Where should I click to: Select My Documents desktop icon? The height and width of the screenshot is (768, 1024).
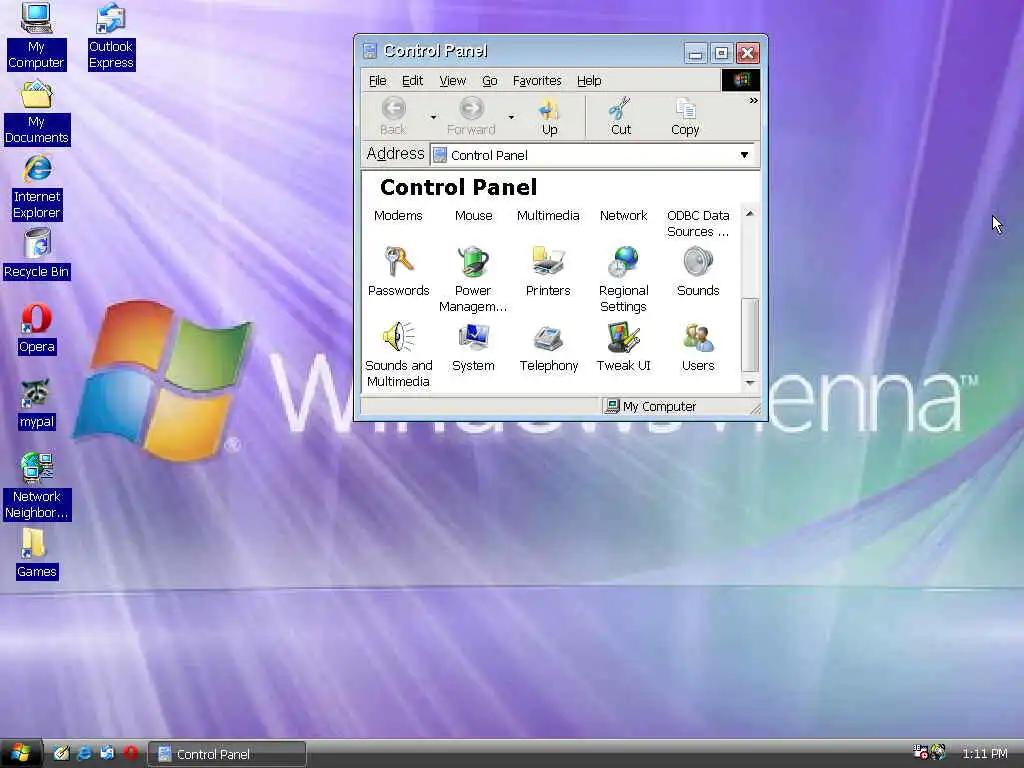coord(37,112)
